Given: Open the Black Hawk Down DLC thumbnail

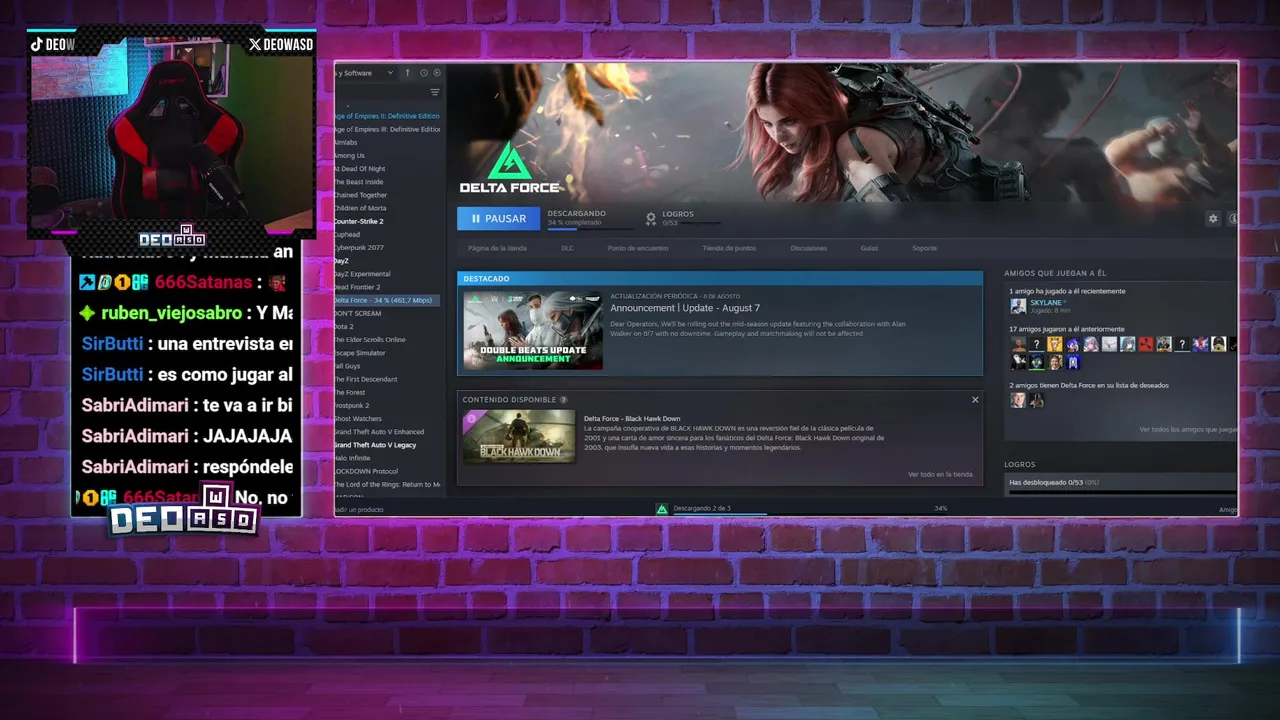Looking at the screenshot, I should (x=519, y=437).
